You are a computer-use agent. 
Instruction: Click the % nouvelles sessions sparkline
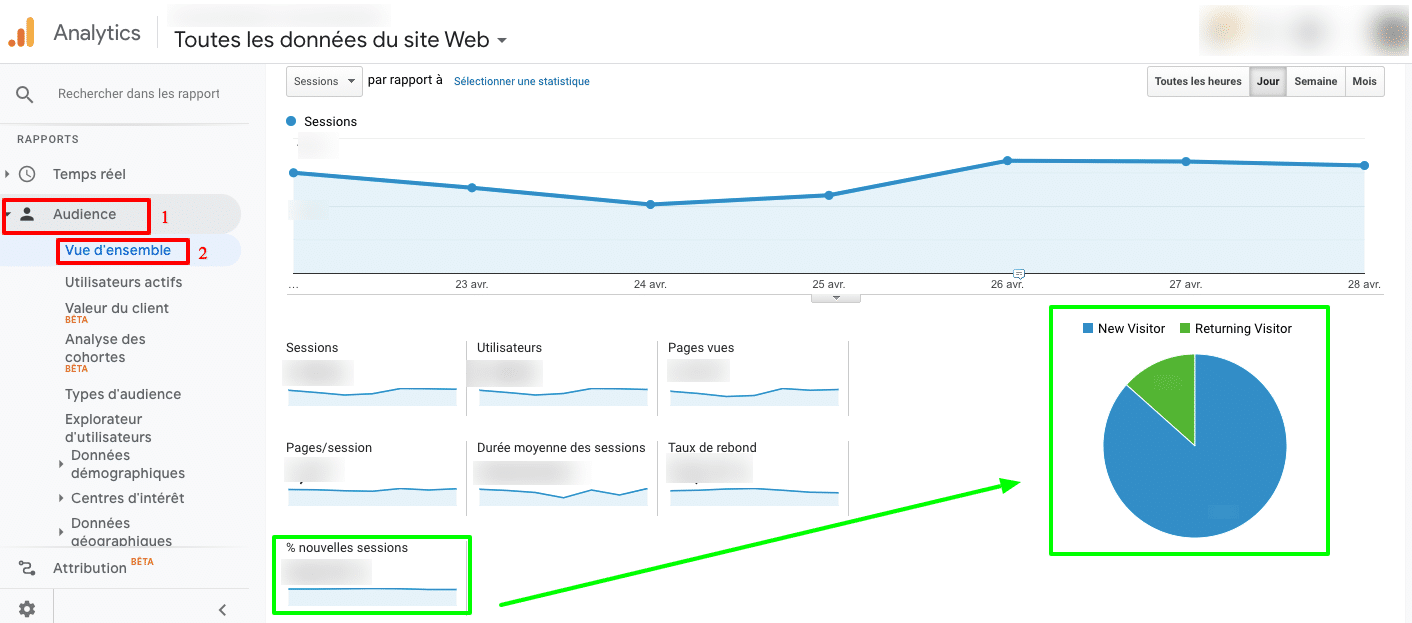372,596
